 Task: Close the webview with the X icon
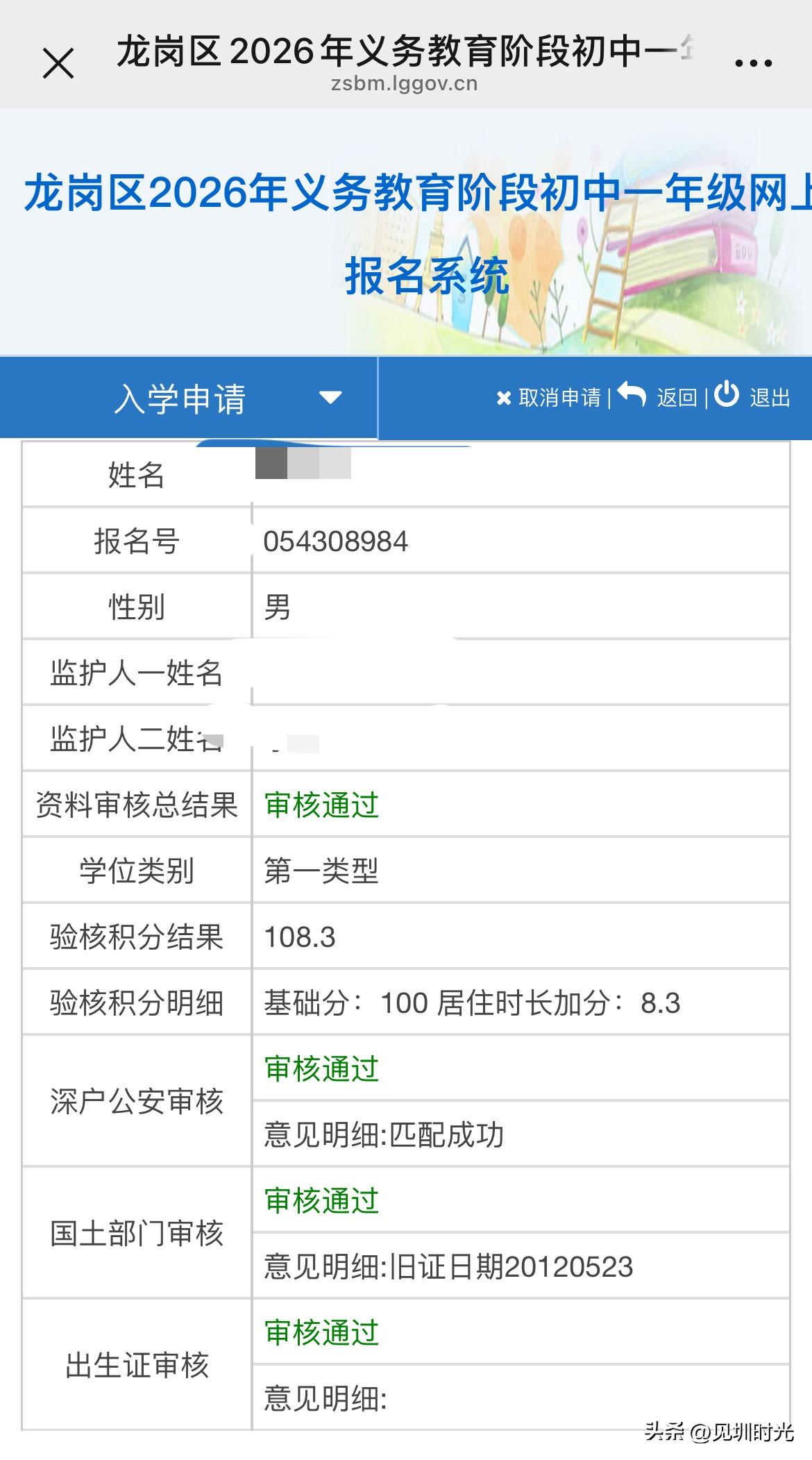coord(58,64)
